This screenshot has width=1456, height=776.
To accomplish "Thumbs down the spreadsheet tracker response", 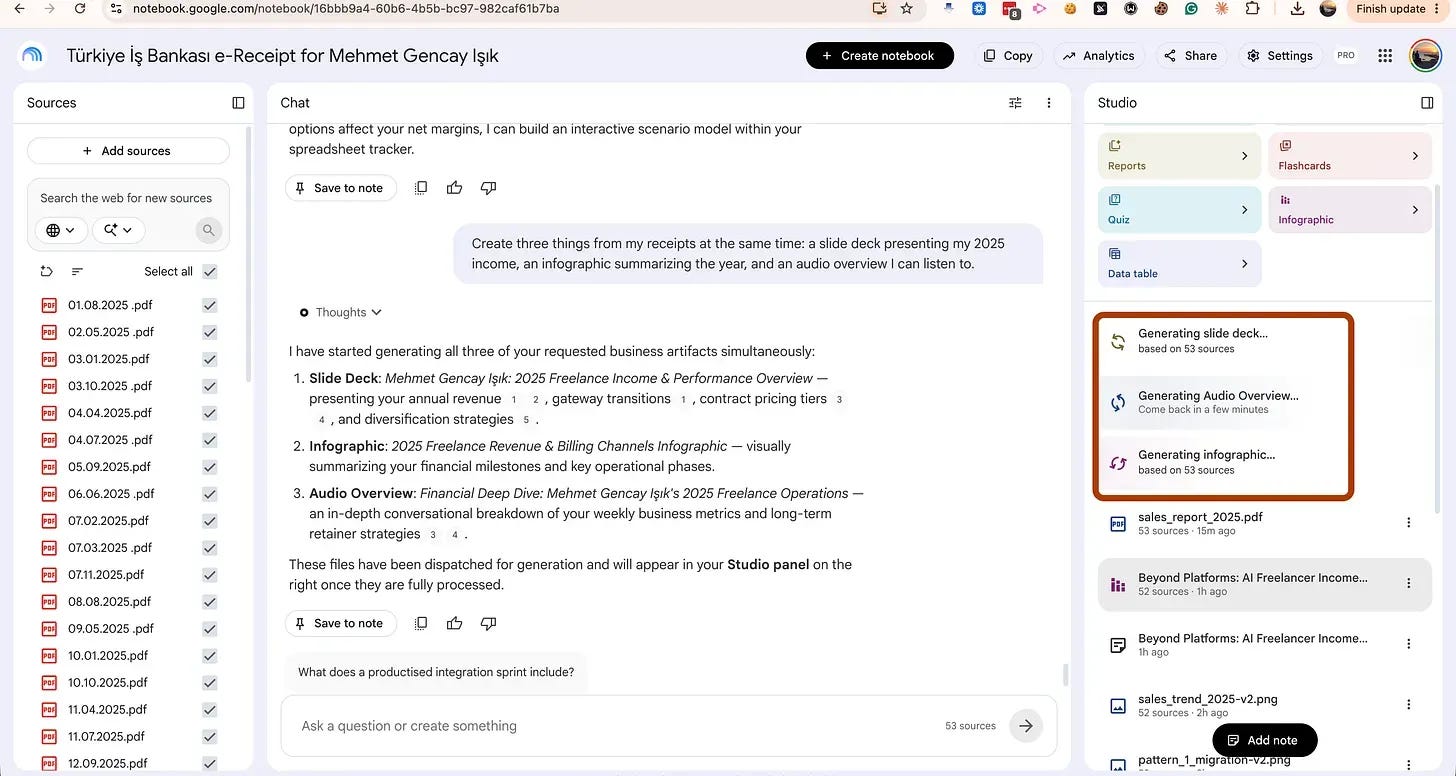I will (x=488, y=188).
